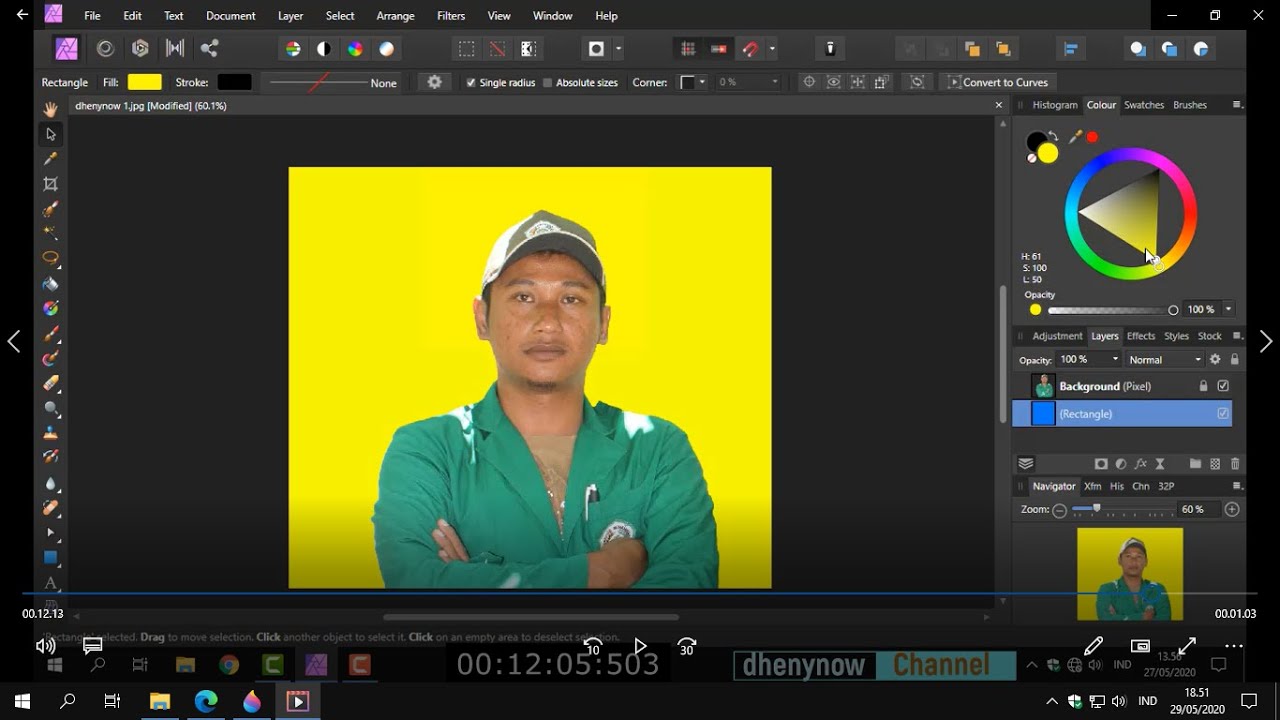This screenshot has height=720, width=1280.
Task: Open the corner radius 0 % dropdown
Action: (747, 82)
